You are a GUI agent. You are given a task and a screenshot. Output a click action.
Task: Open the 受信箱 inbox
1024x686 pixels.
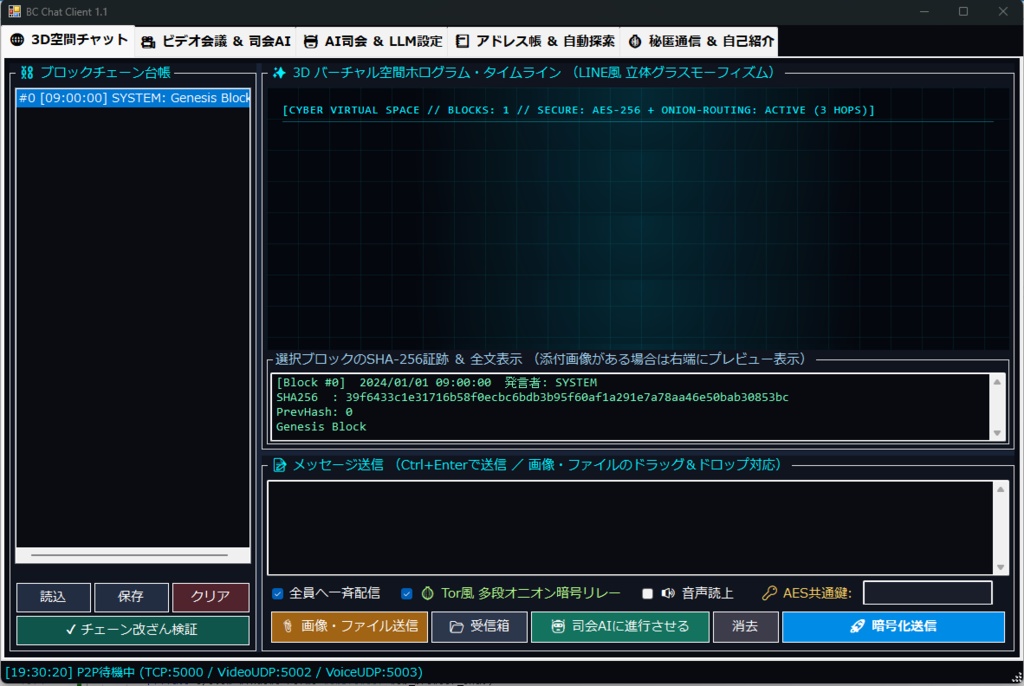click(479, 627)
